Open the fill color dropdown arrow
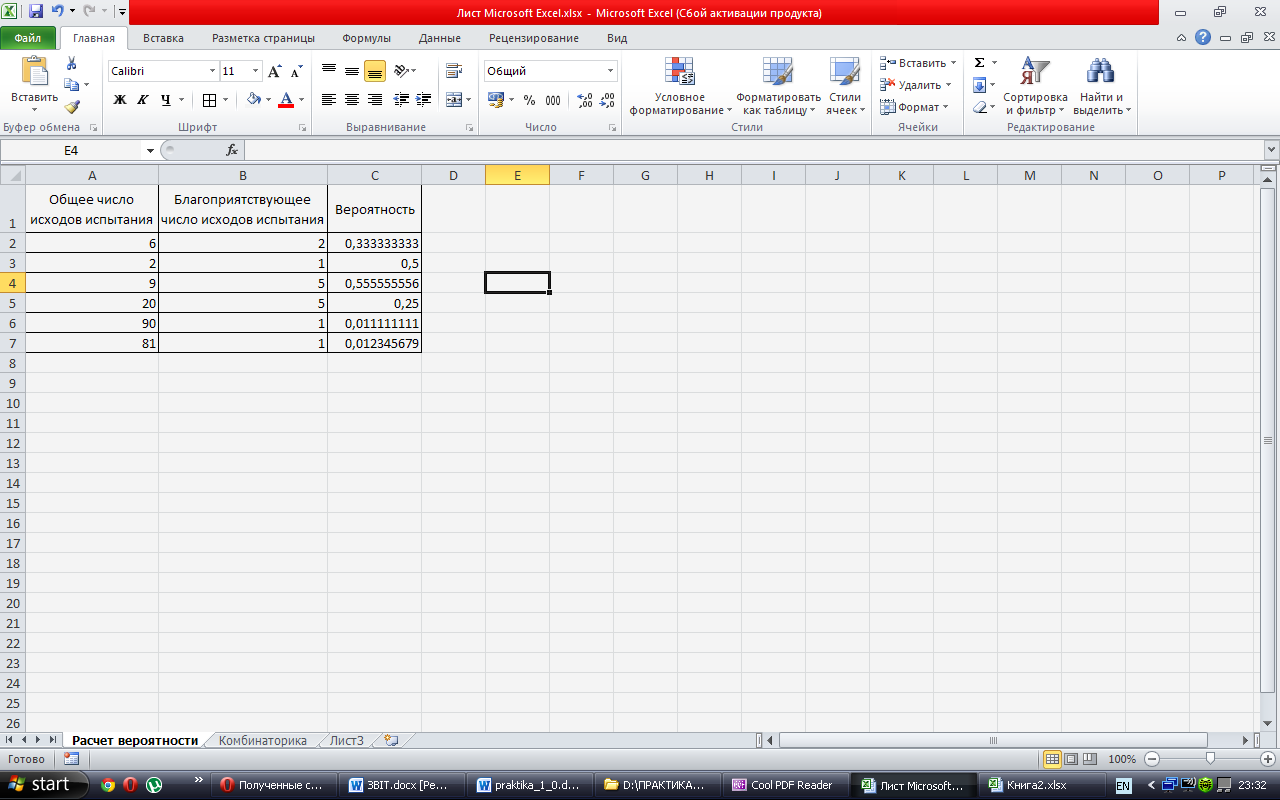Image resolution: width=1280 pixels, height=800 pixels. pos(269,100)
